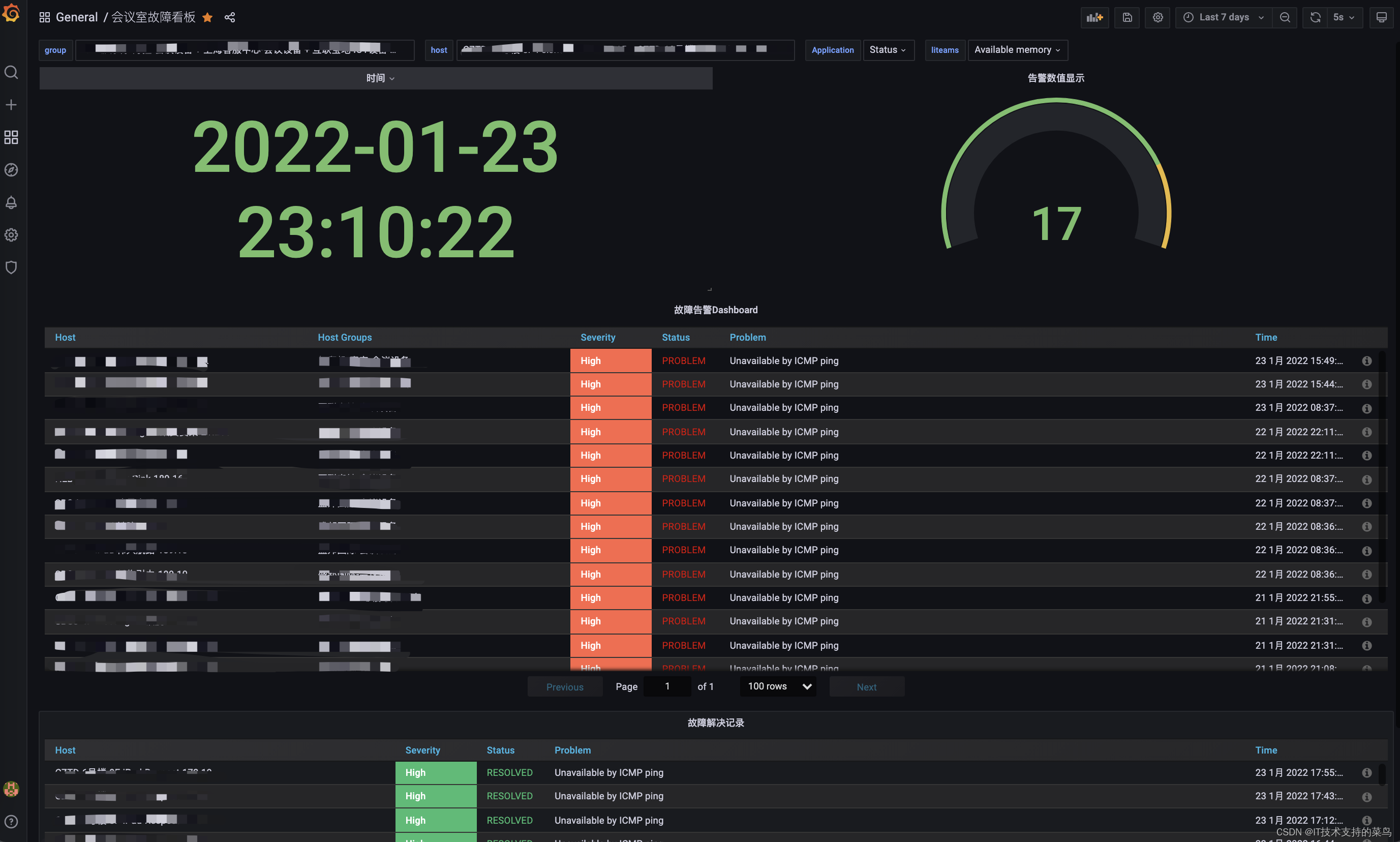The width and height of the screenshot is (1400, 842).
Task: Sort problems table by Status column
Action: tap(676, 338)
